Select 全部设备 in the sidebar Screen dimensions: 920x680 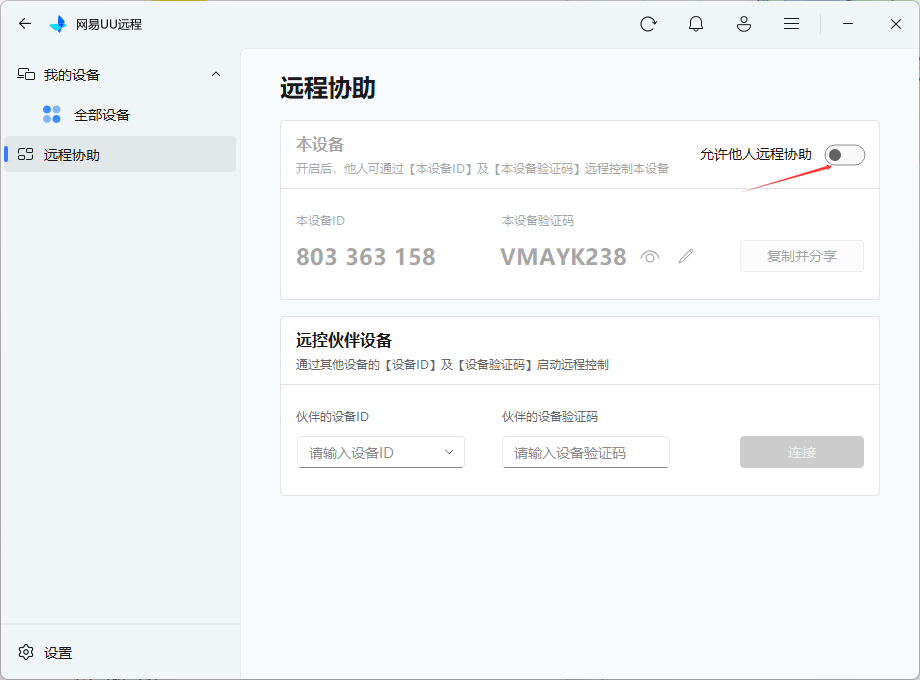click(x=102, y=115)
